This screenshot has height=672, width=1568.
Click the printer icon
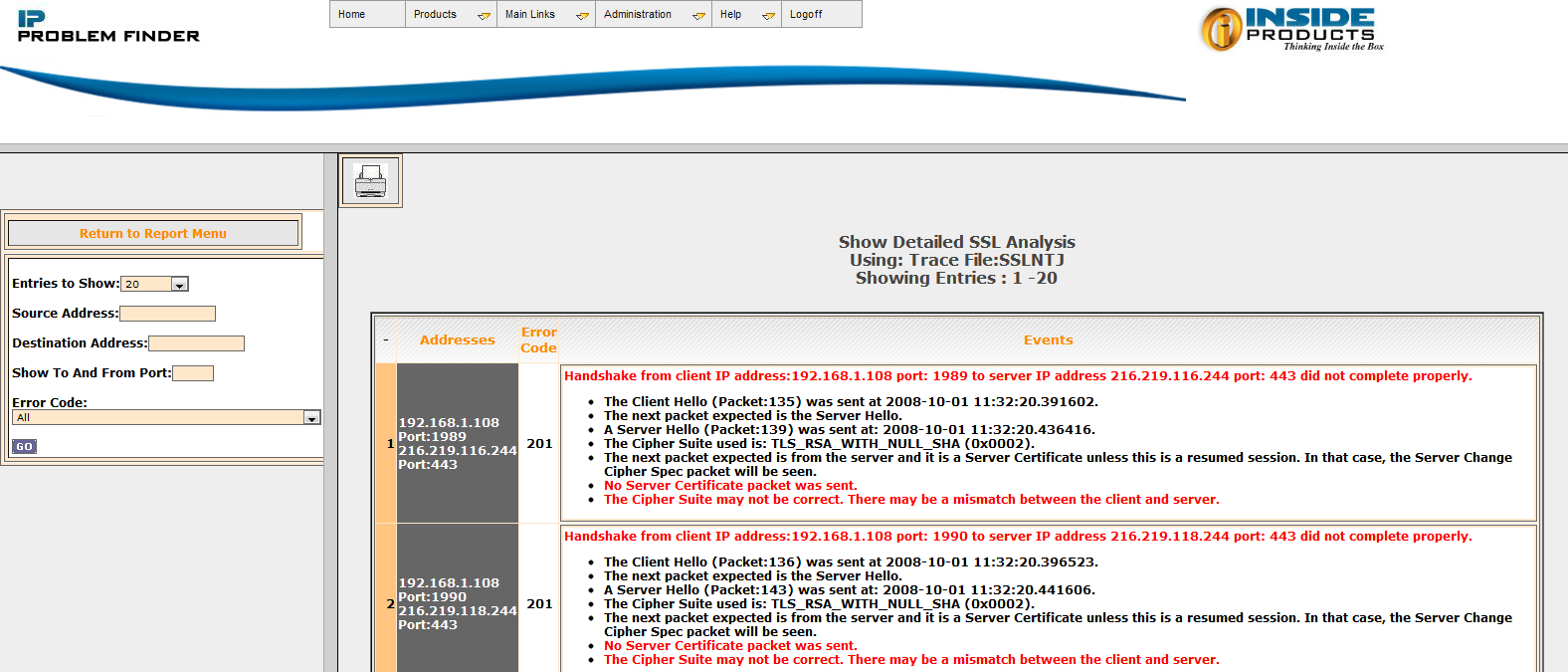pyautogui.click(x=370, y=181)
